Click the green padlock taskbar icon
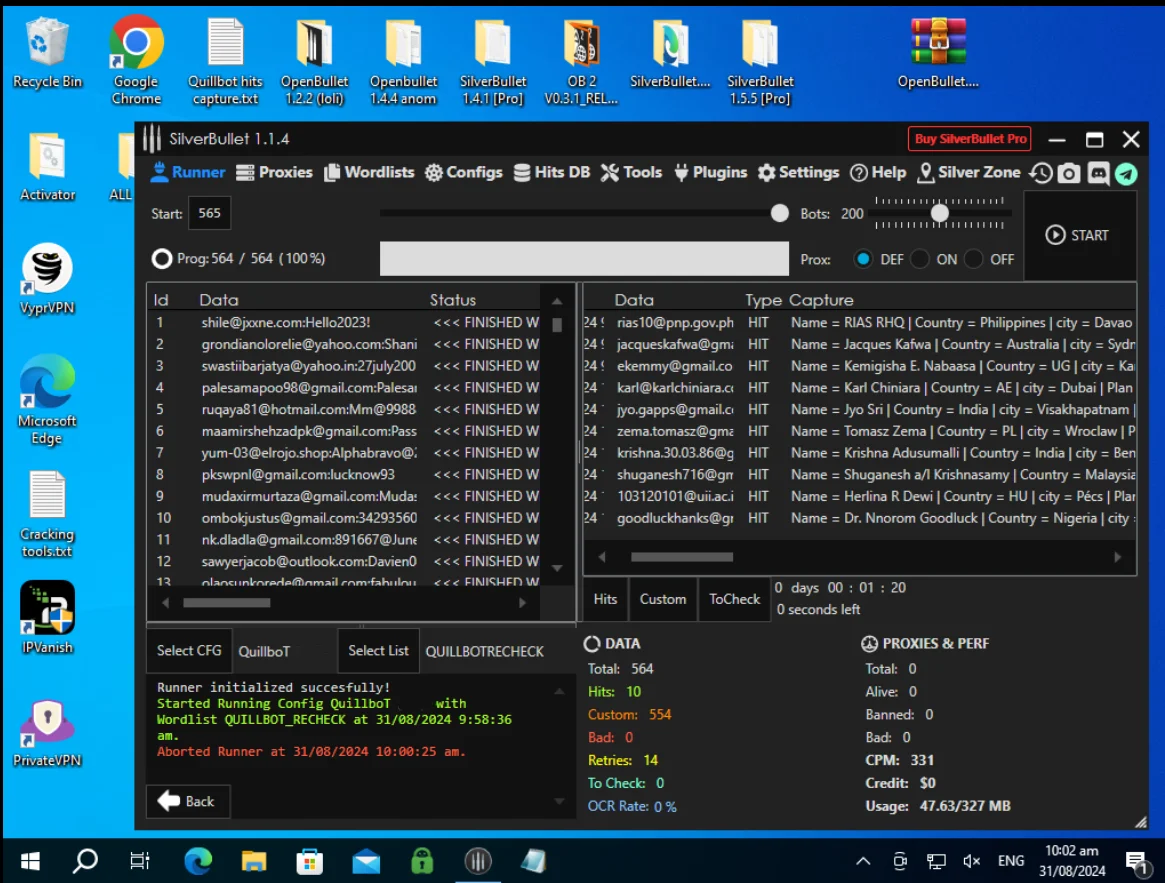 click(421, 861)
